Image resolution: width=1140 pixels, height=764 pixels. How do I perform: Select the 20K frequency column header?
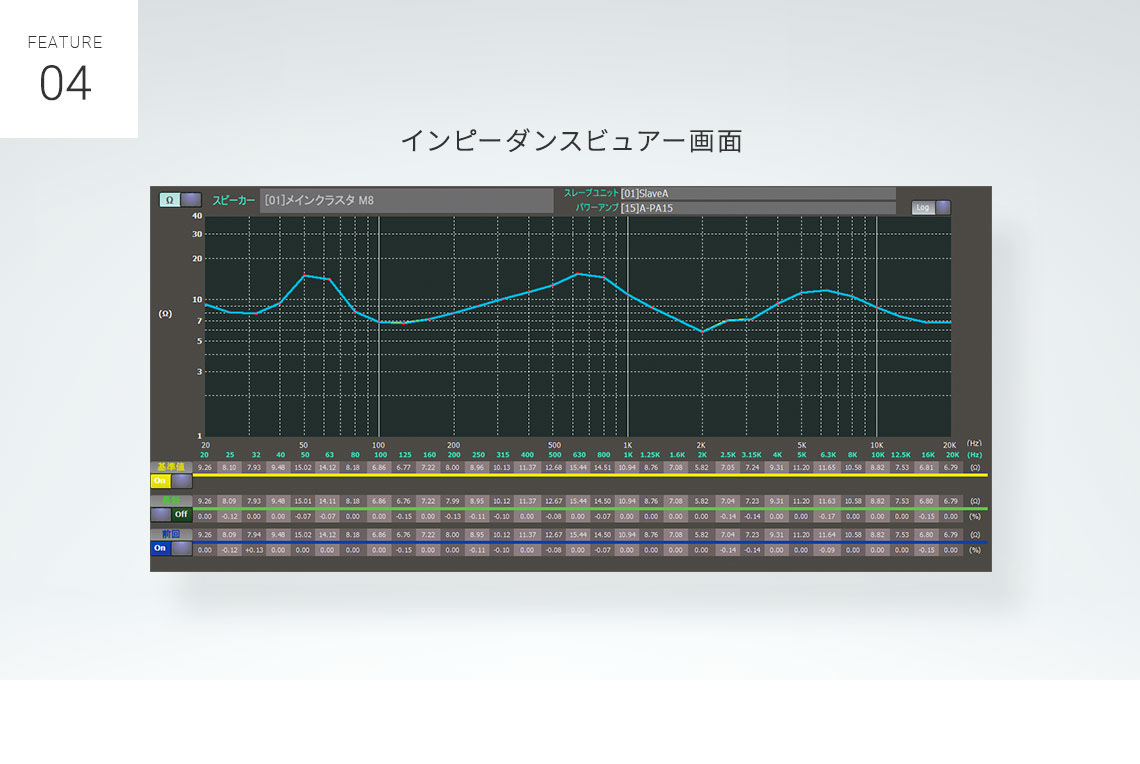click(951, 454)
